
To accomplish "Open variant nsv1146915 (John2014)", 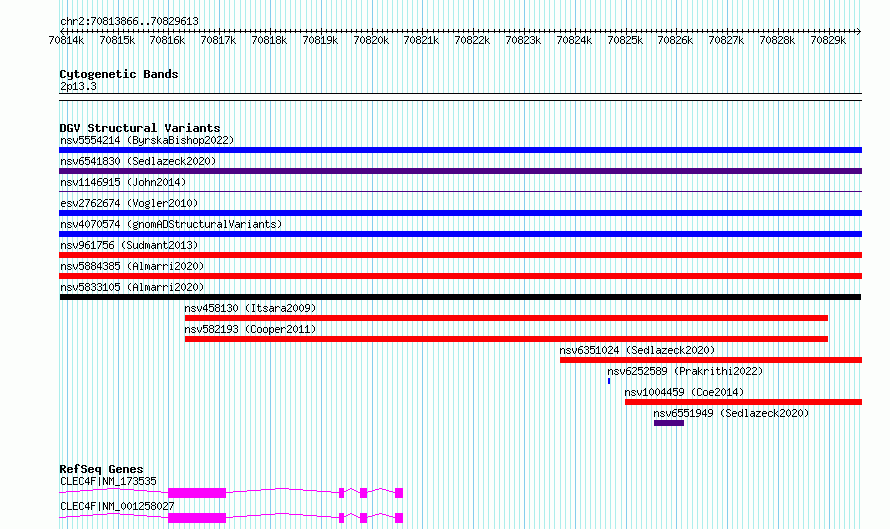I will tap(123, 182).
